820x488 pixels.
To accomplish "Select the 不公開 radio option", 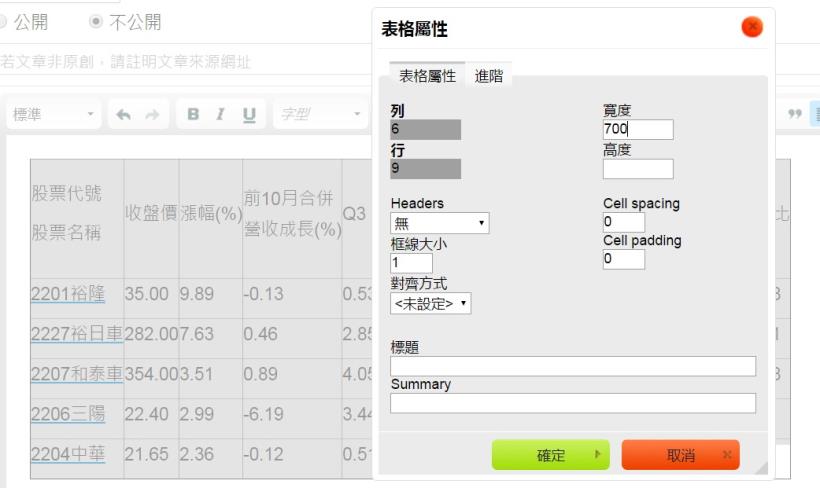I will (96, 21).
